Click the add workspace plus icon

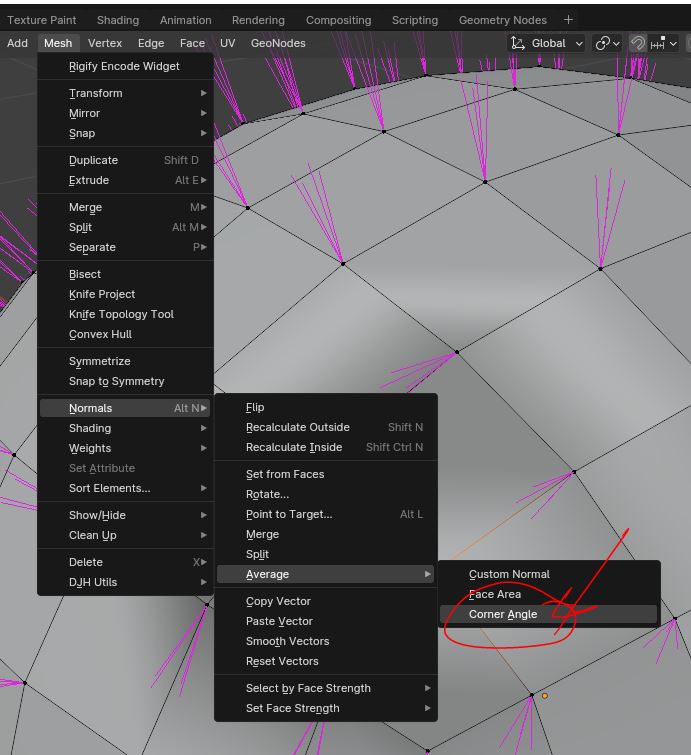click(x=568, y=20)
